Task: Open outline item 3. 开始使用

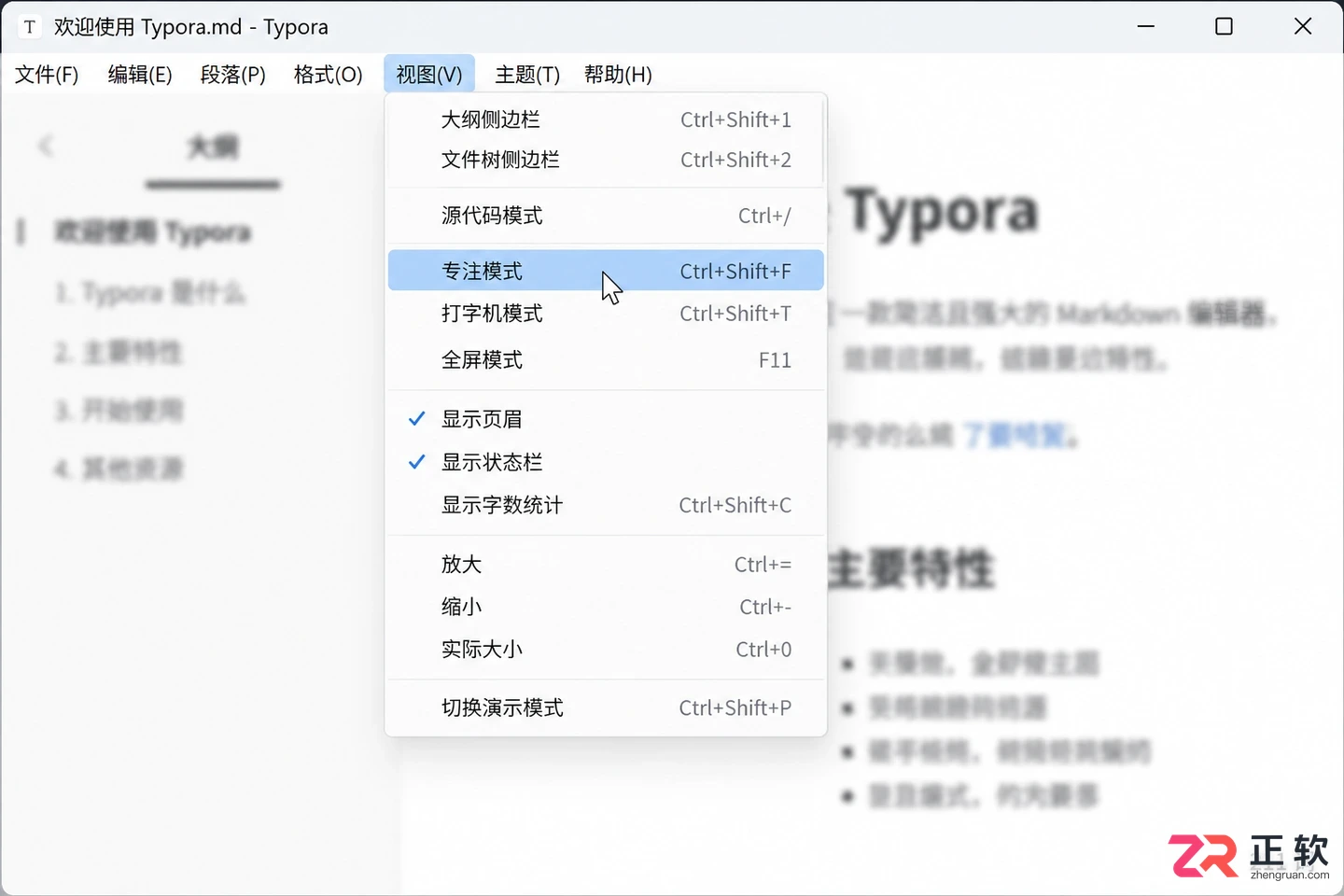Action: [118, 411]
